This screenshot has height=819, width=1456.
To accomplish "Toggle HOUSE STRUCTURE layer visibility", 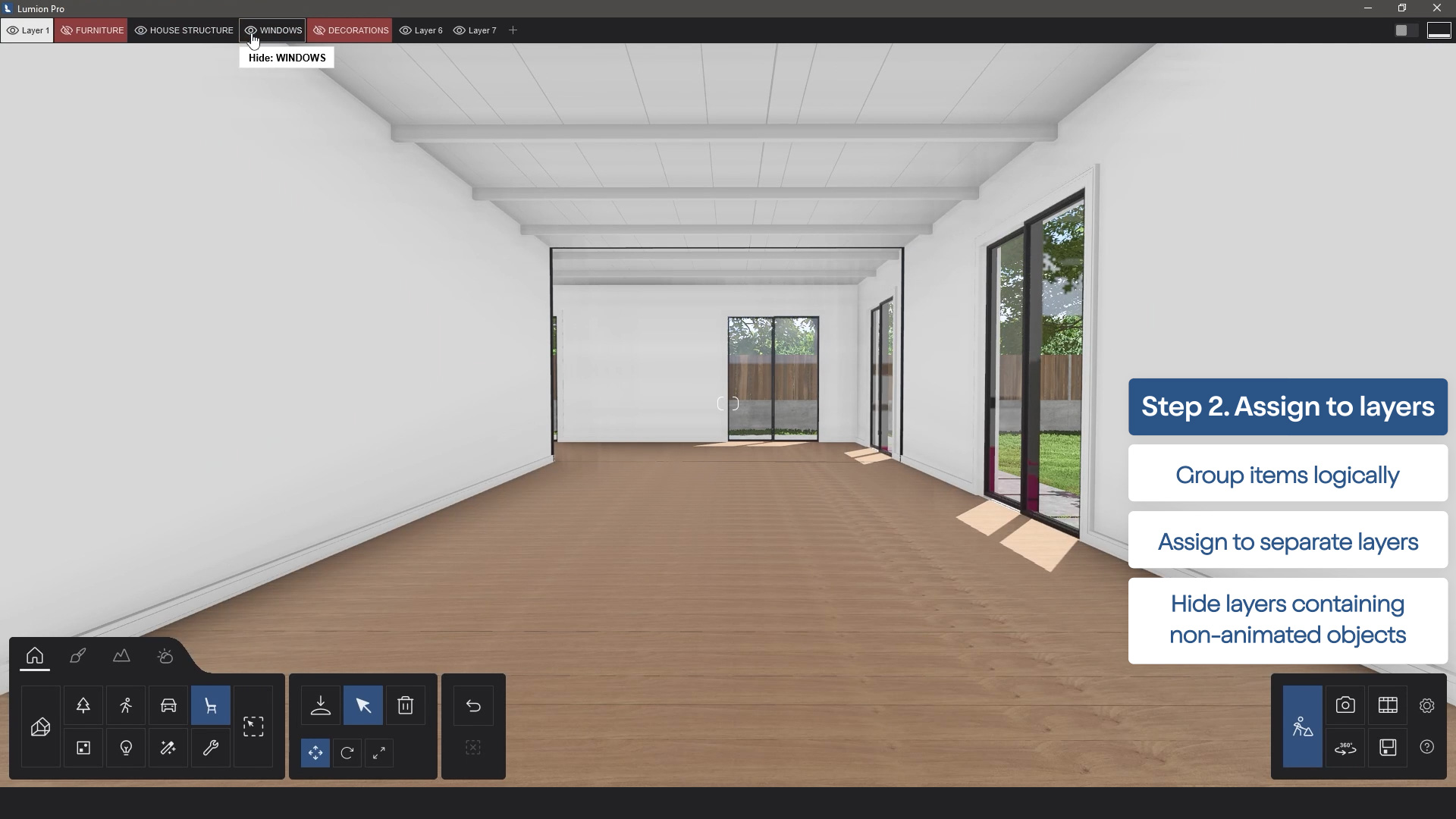I will pos(141,30).
